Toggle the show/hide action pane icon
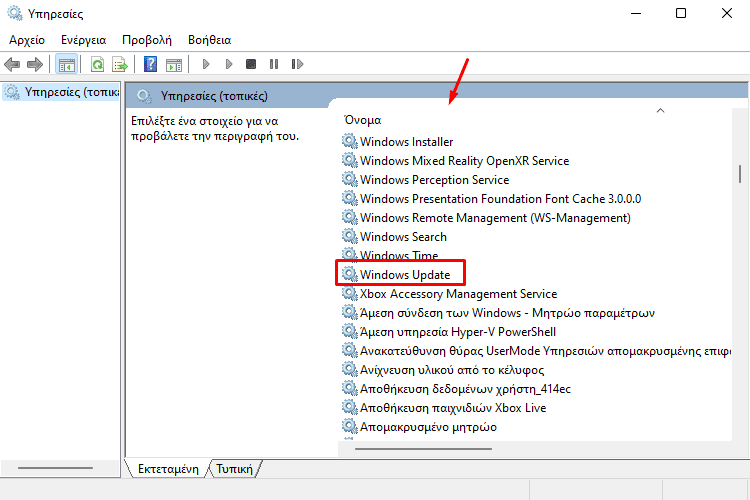Screen dimensions: 750x500 (x=174, y=64)
